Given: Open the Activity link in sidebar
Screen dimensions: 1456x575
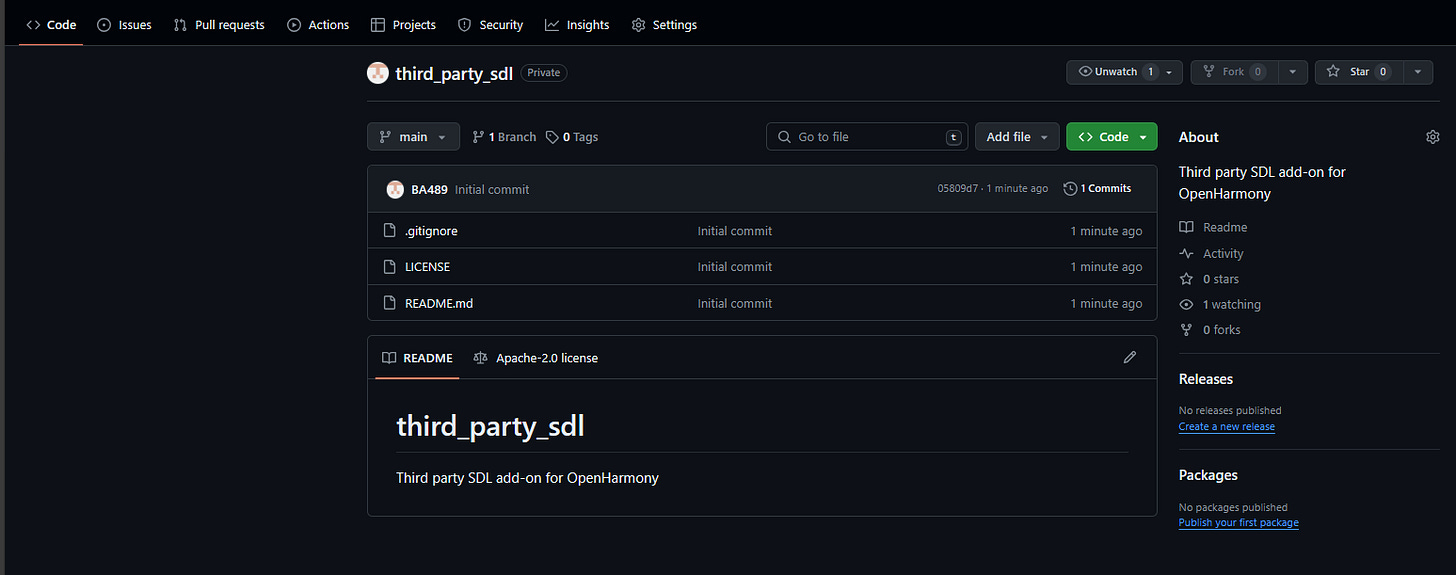Looking at the screenshot, I should [1212, 254].
